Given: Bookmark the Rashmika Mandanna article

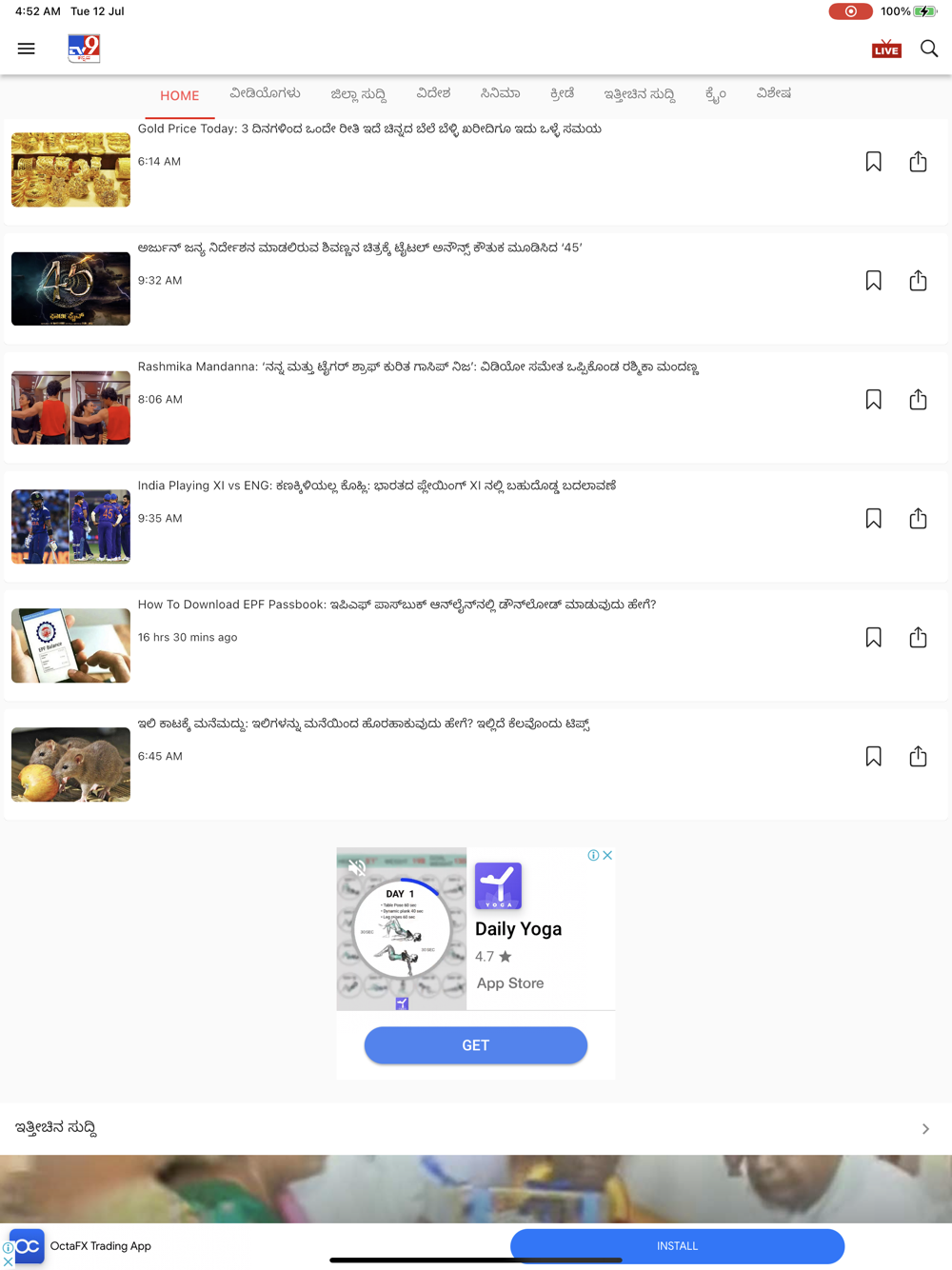Looking at the screenshot, I should click(x=873, y=400).
